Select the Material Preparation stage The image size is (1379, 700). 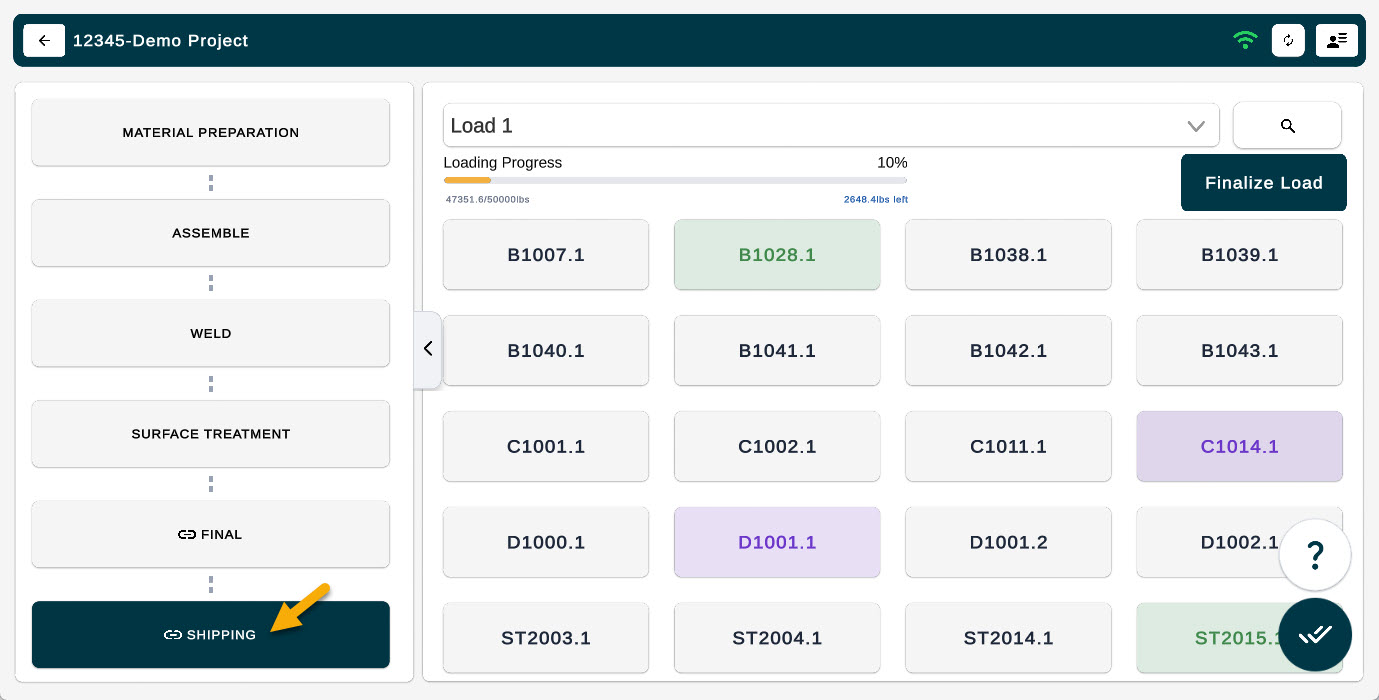[x=210, y=132]
